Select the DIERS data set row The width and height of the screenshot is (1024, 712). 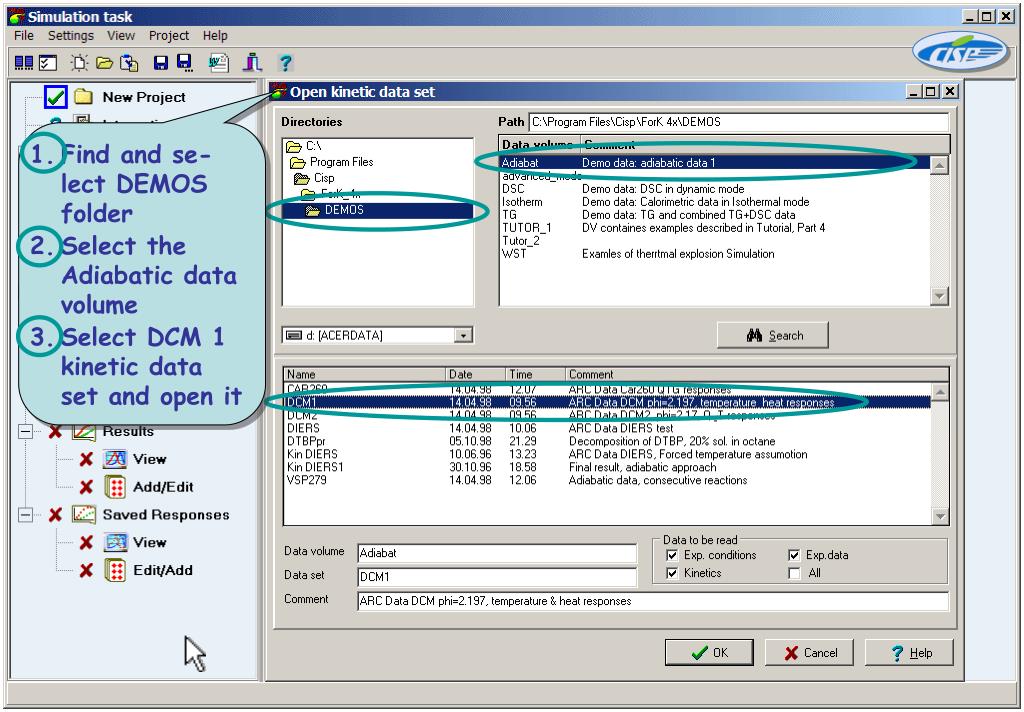607,429
